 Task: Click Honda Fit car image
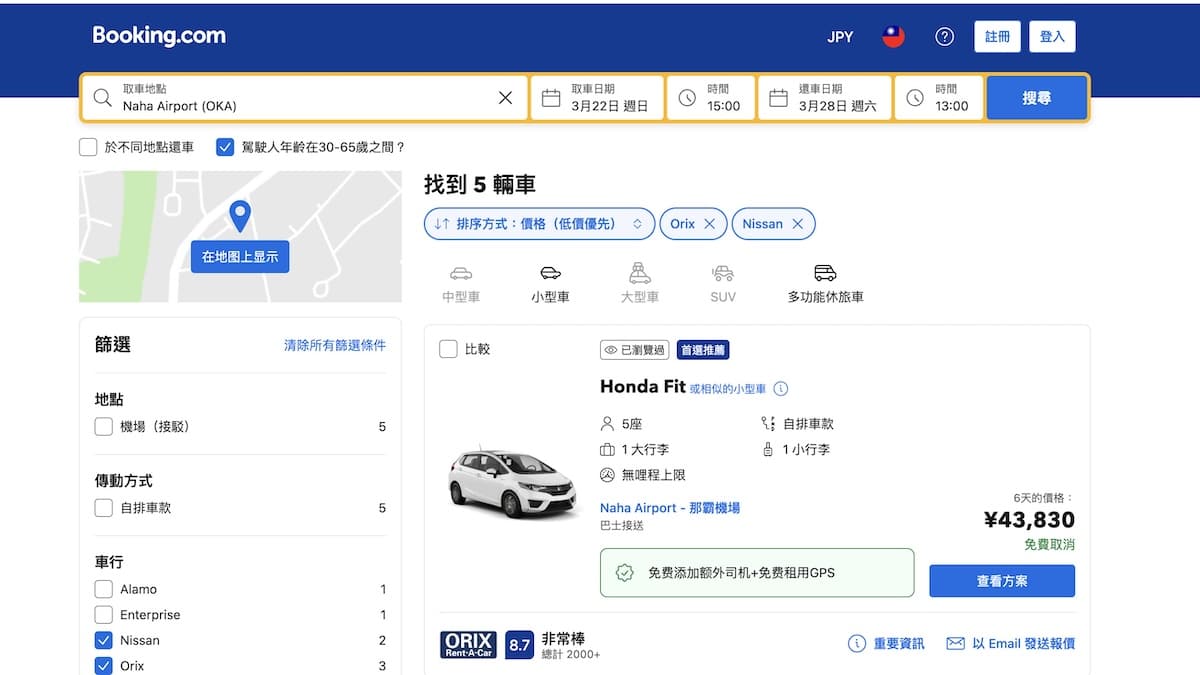(512, 482)
